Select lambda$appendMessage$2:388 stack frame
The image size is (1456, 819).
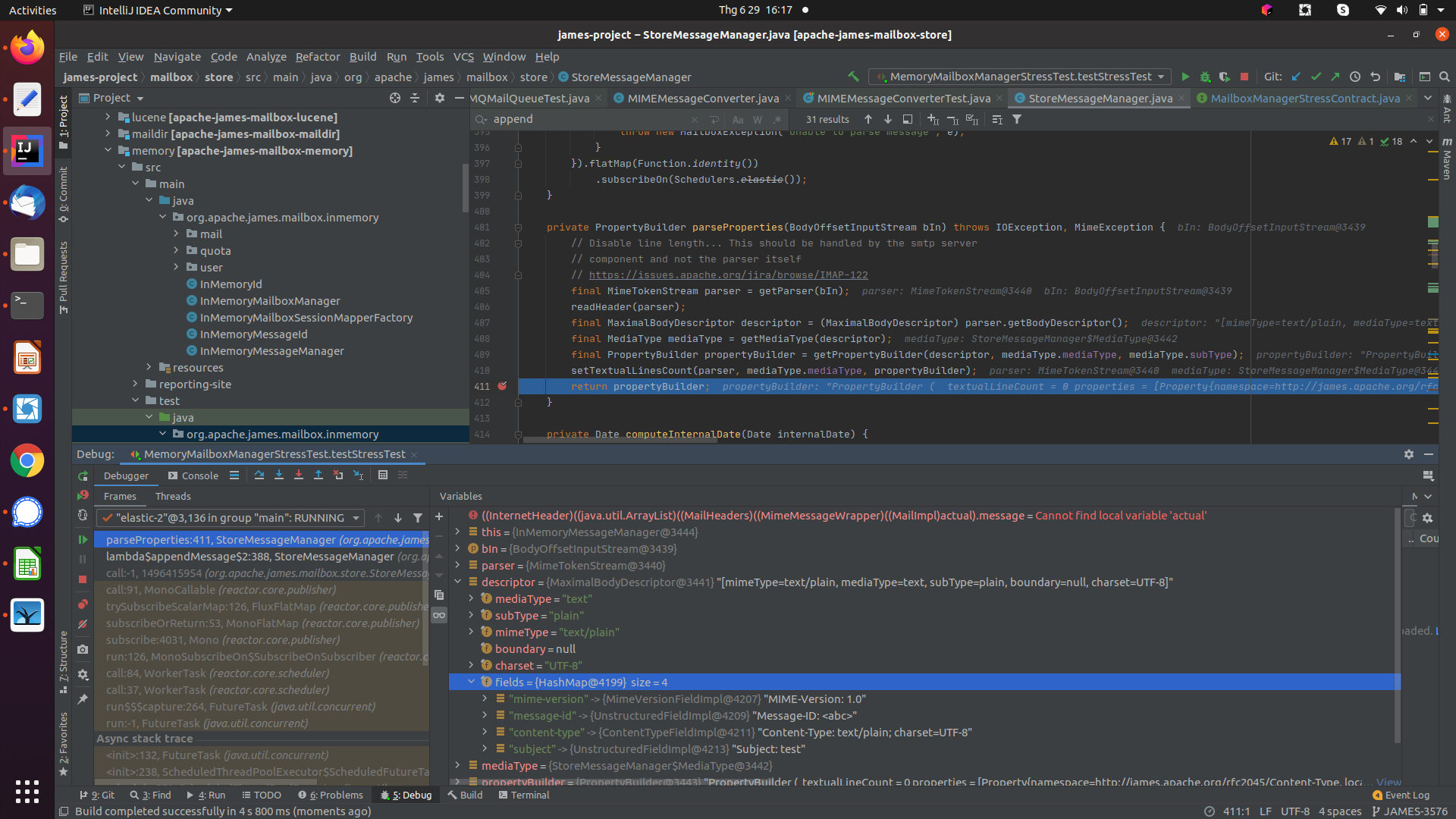click(262, 556)
